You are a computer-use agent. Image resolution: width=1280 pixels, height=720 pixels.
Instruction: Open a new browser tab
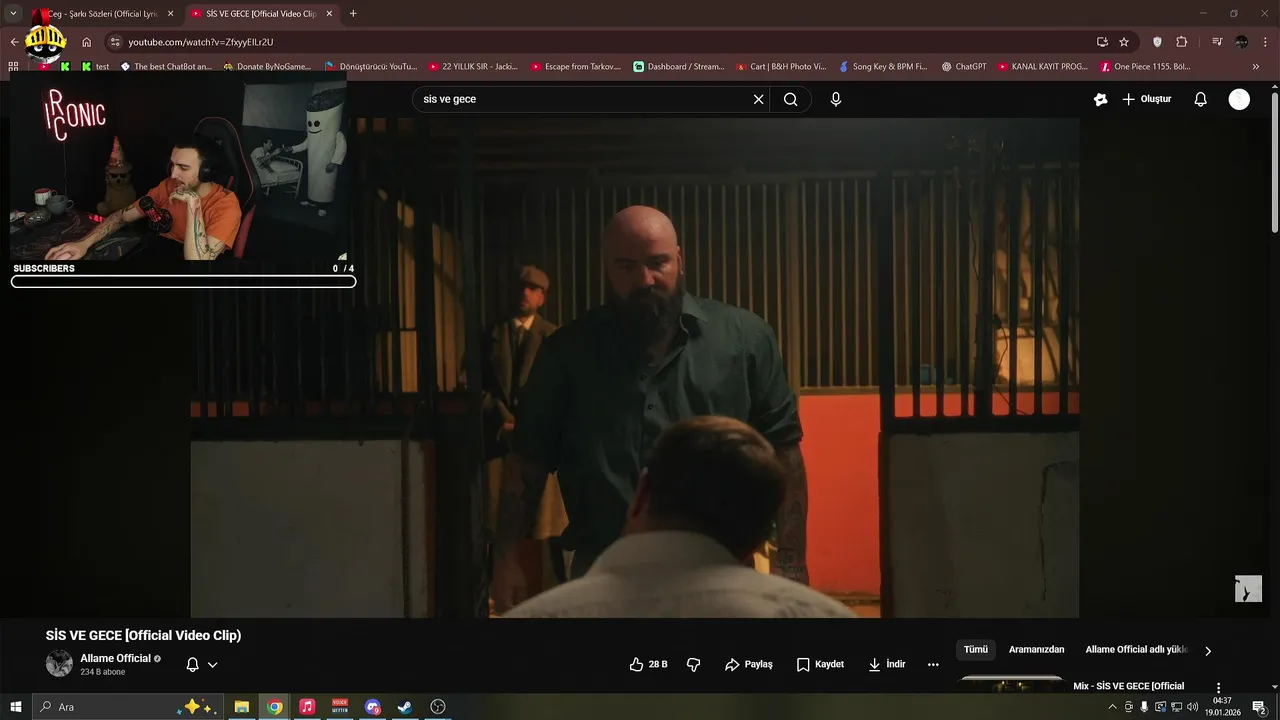tap(353, 14)
